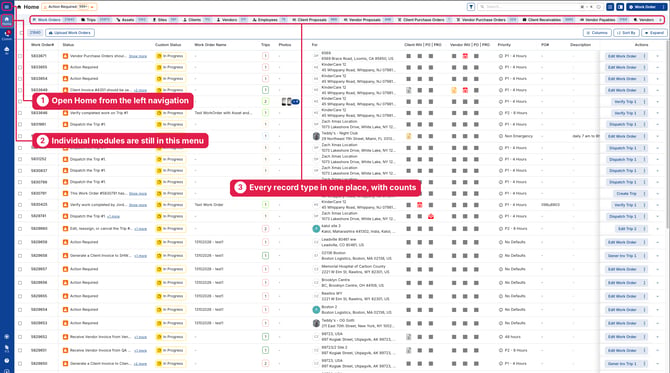The image size is (670, 373).
Task: Expand the first Vendor Purchase Orders row chevron
Action: click(658, 56)
